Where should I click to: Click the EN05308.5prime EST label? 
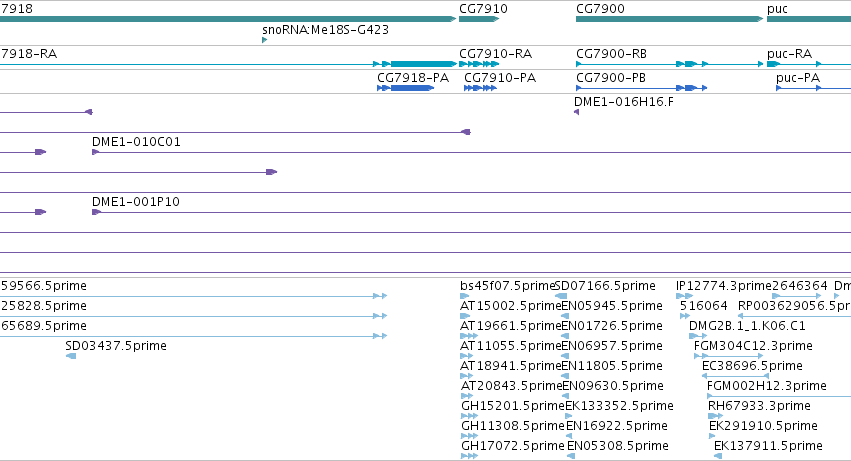pyautogui.click(x=618, y=446)
